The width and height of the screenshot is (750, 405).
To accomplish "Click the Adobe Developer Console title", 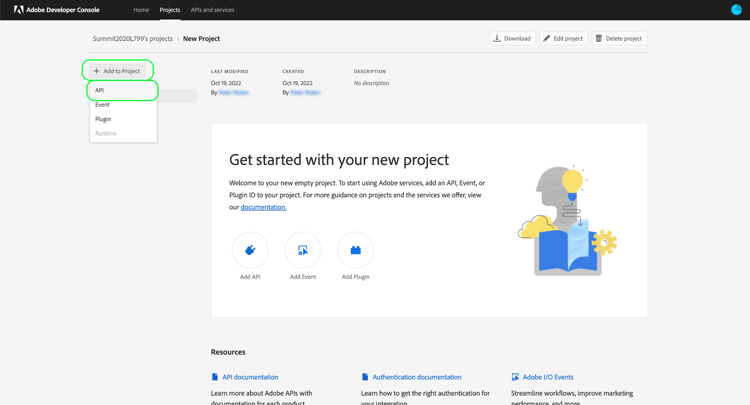I will (63, 10).
